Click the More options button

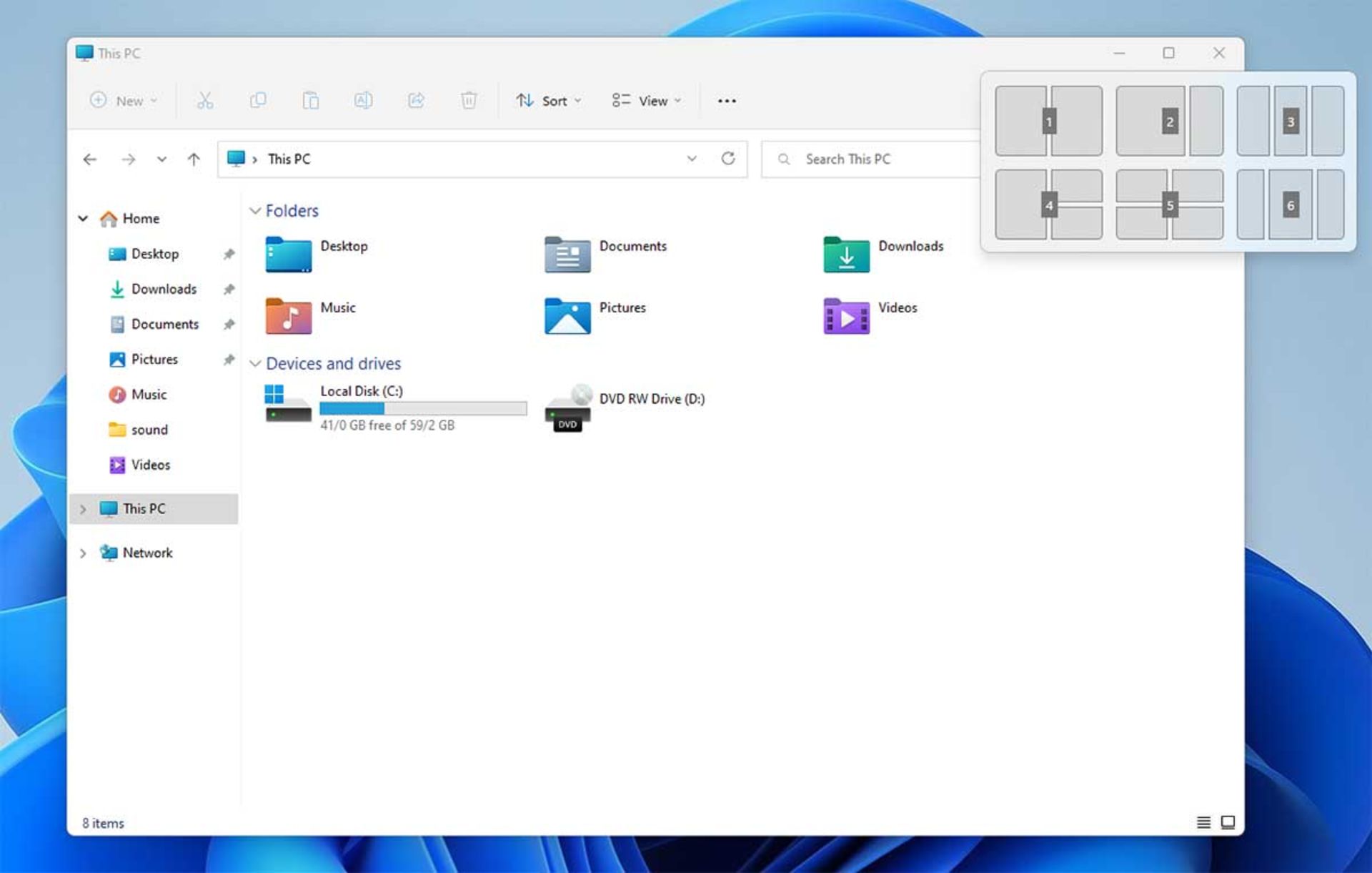pyautogui.click(x=726, y=100)
